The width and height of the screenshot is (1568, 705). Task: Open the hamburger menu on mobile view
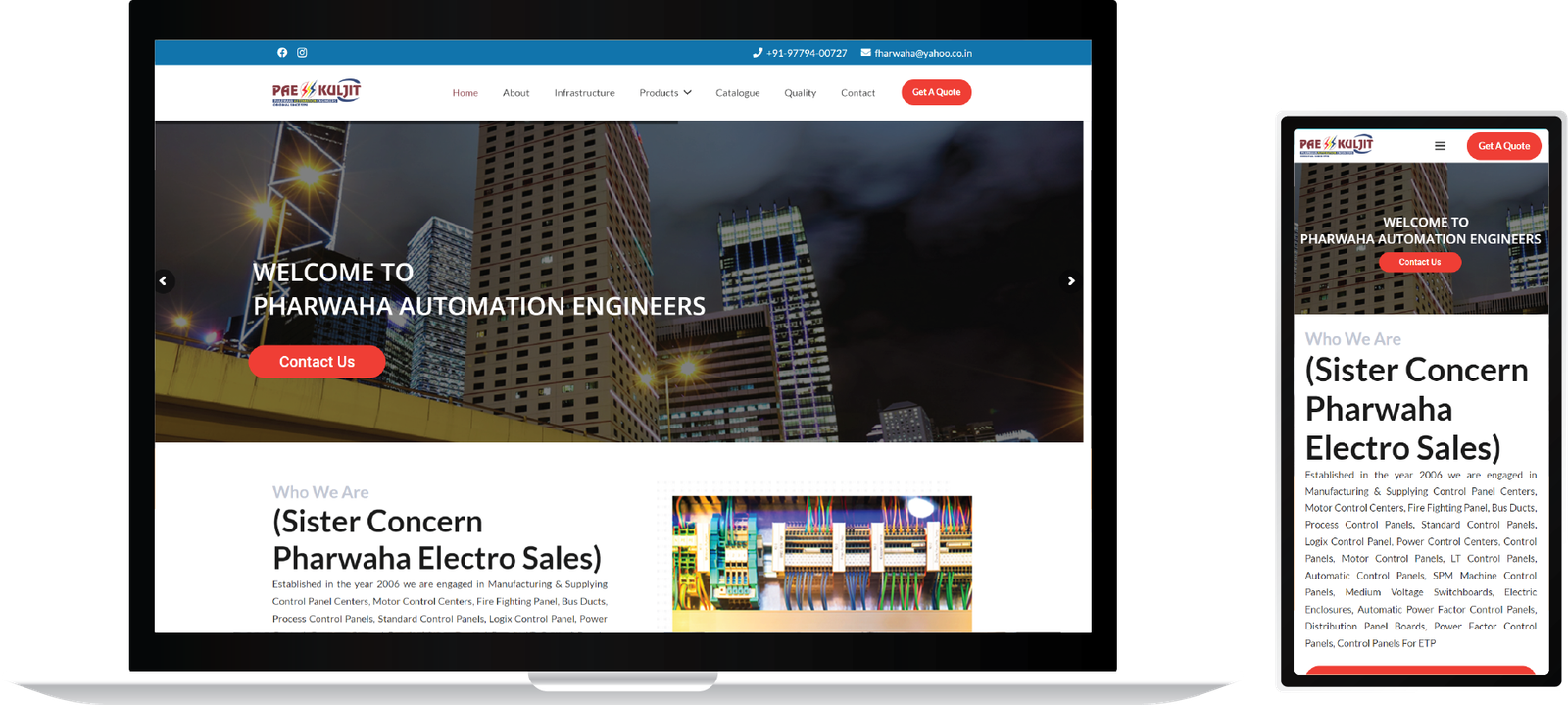click(x=1440, y=146)
